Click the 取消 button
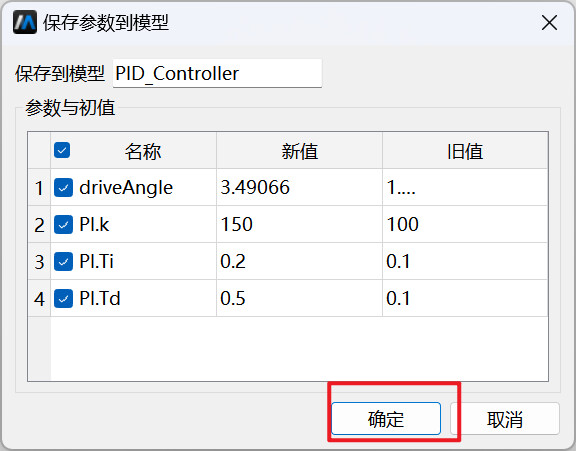This screenshot has width=576, height=451. [x=505, y=419]
